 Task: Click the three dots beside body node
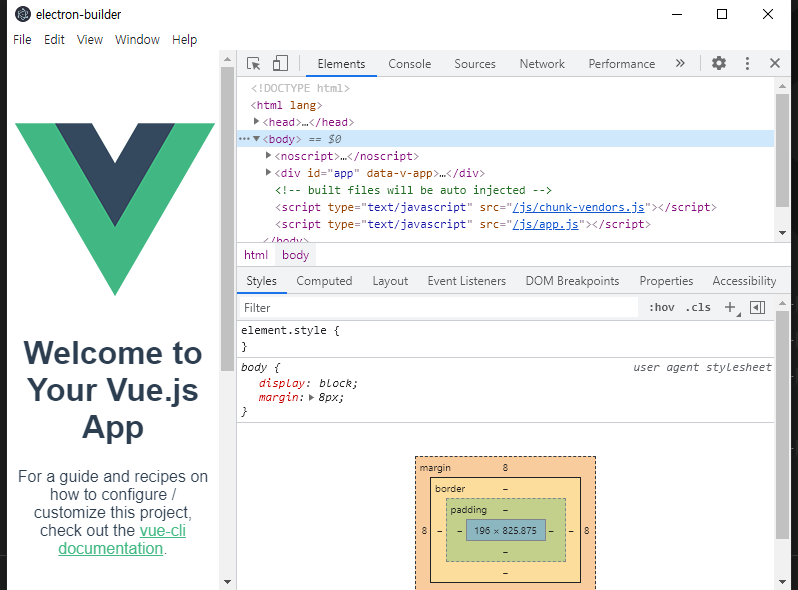click(244, 139)
